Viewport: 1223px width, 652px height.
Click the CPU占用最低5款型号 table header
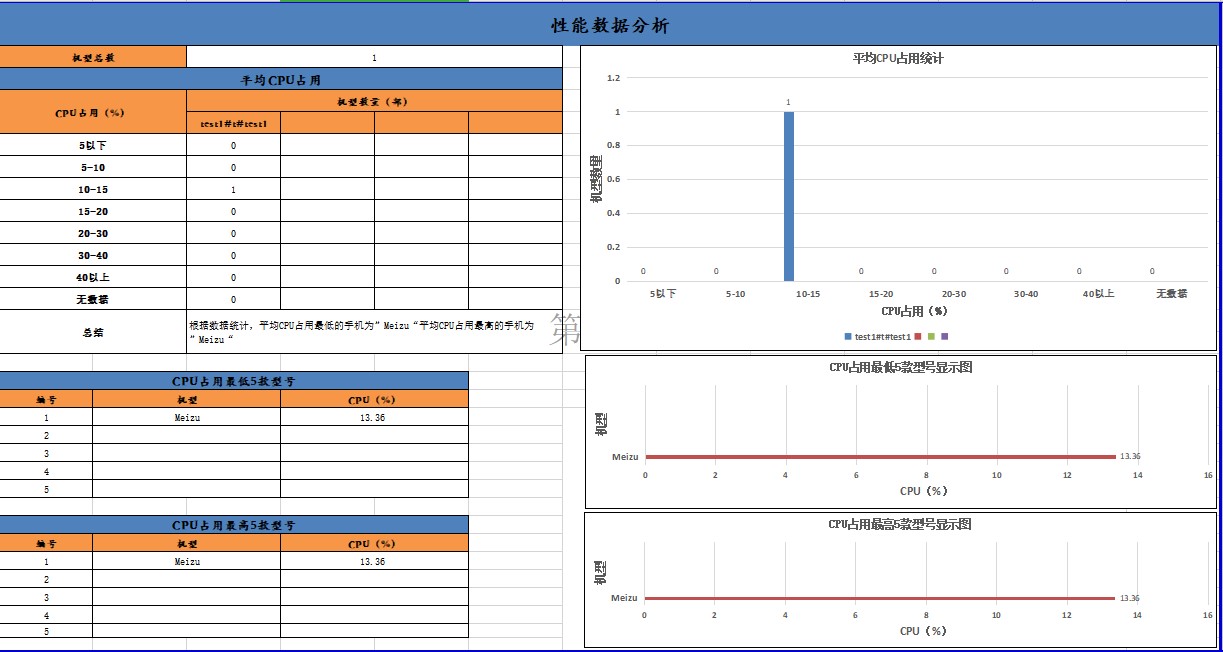coord(234,381)
